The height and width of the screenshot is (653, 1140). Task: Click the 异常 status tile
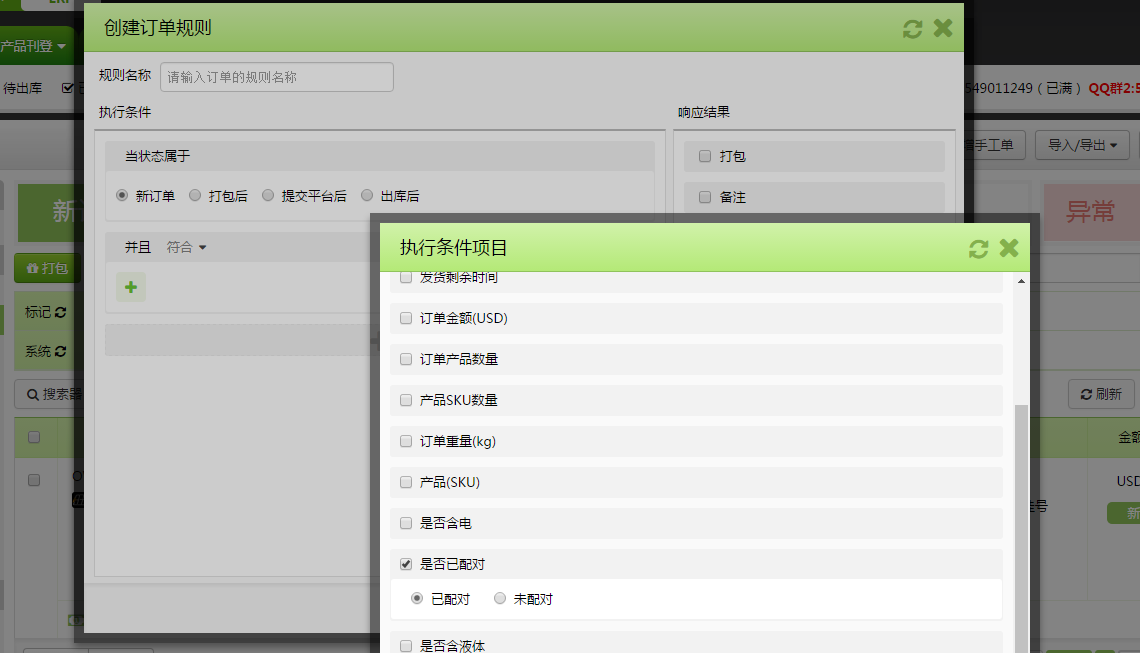pos(1091,212)
